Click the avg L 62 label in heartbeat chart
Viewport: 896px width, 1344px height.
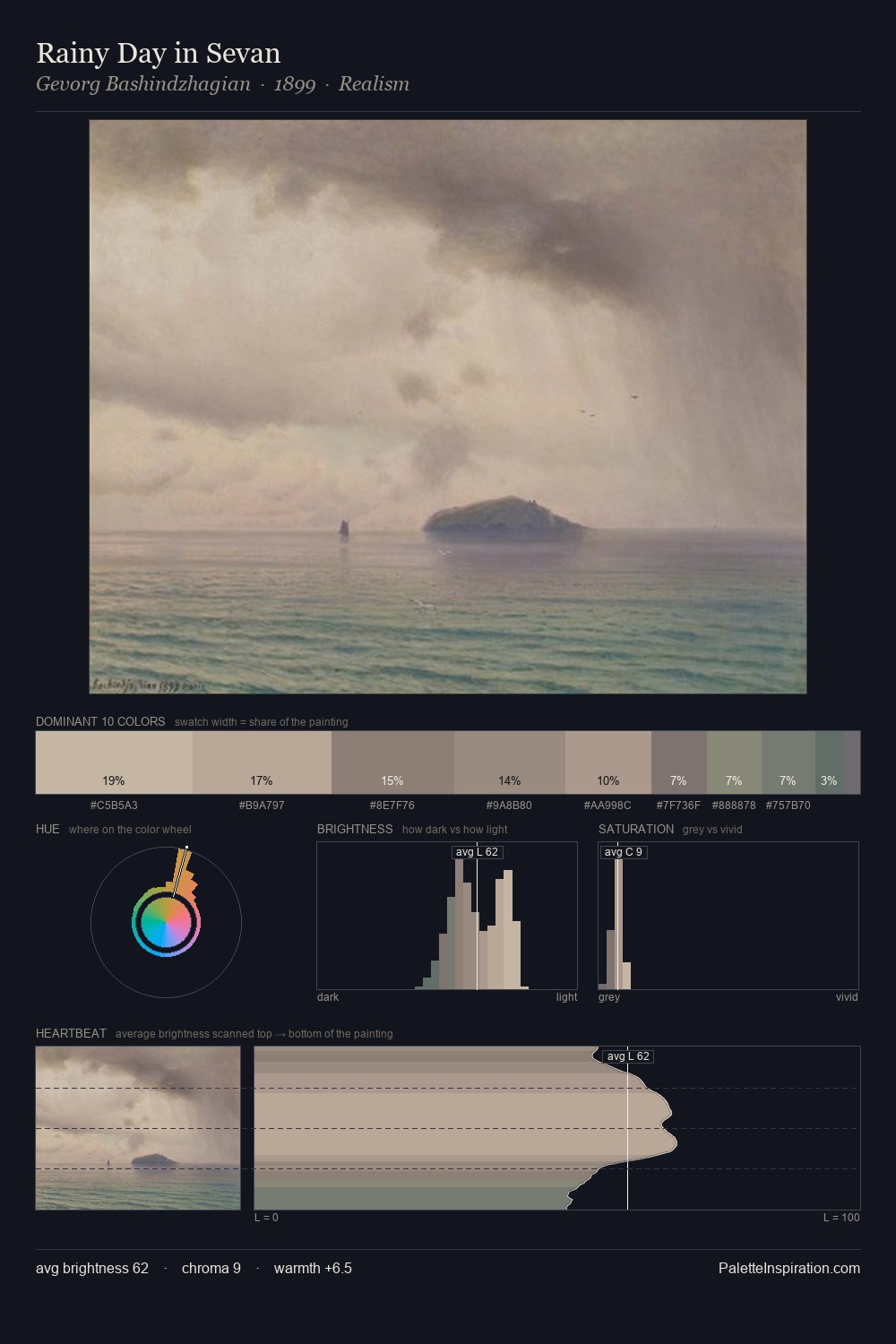tap(628, 1056)
